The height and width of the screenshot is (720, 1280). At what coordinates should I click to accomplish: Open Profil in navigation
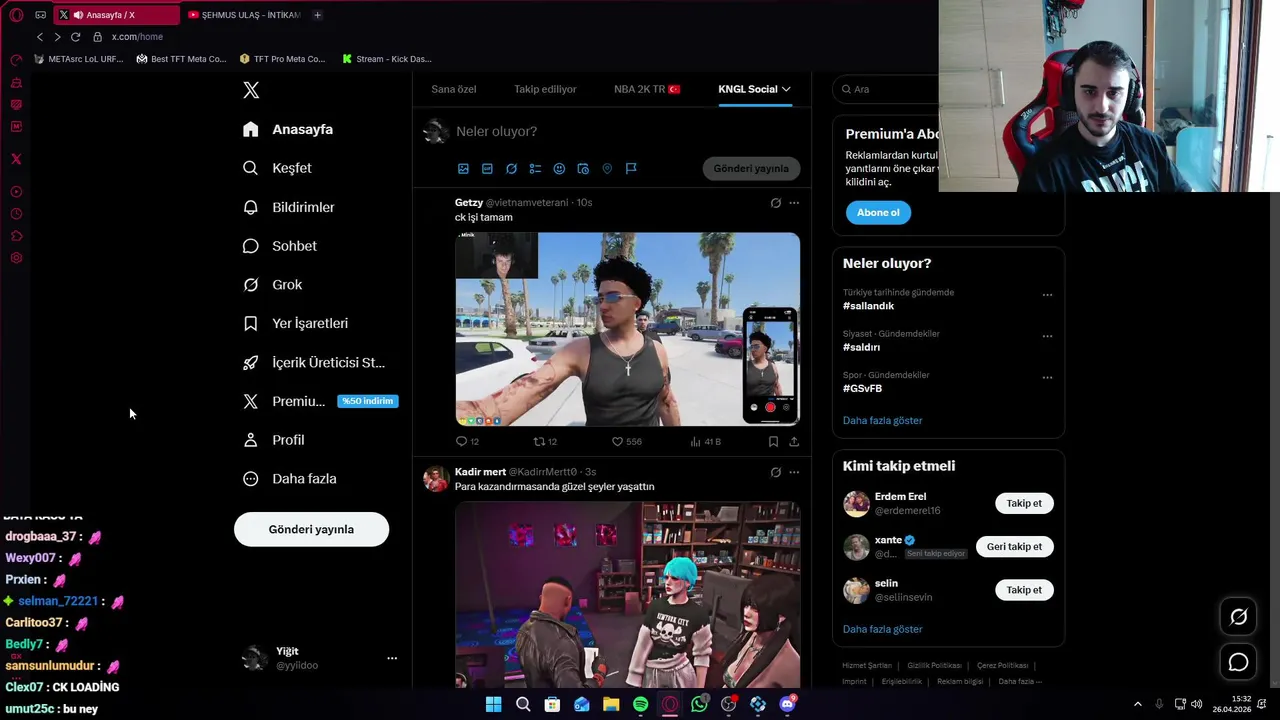(x=274, y=440)
